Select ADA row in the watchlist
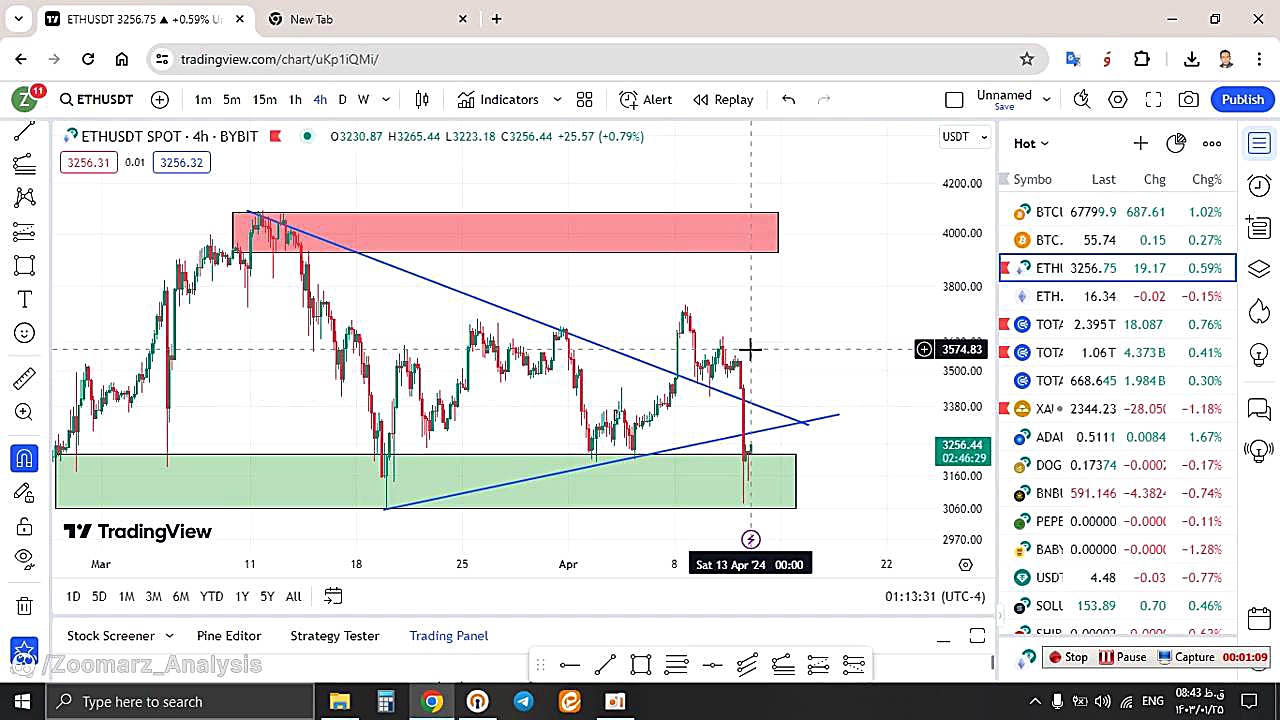The width and height of the screenshot is (1280, 720). 1118,437
